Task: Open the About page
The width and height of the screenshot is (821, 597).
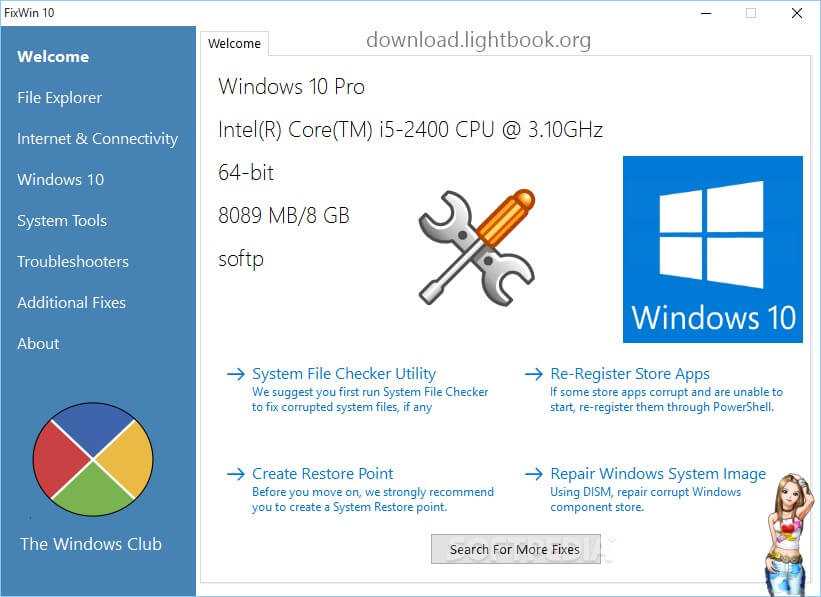Action: click(x=38, y=344)
